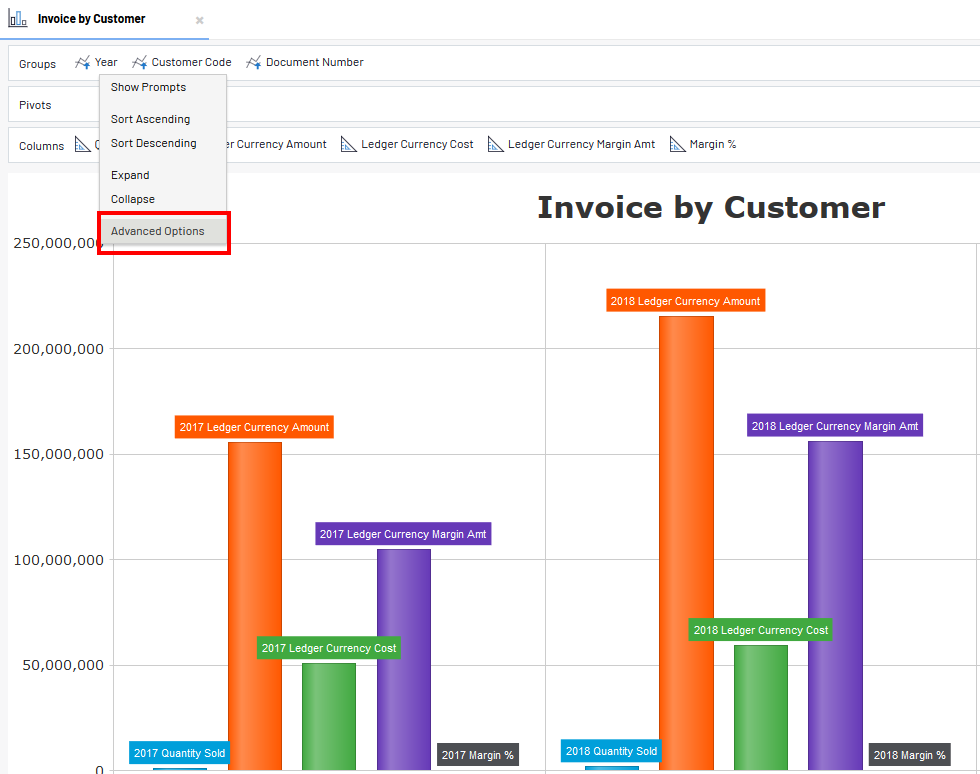
Task: Click the first column icon beside Columns label
Action: [x=83, y=145]
